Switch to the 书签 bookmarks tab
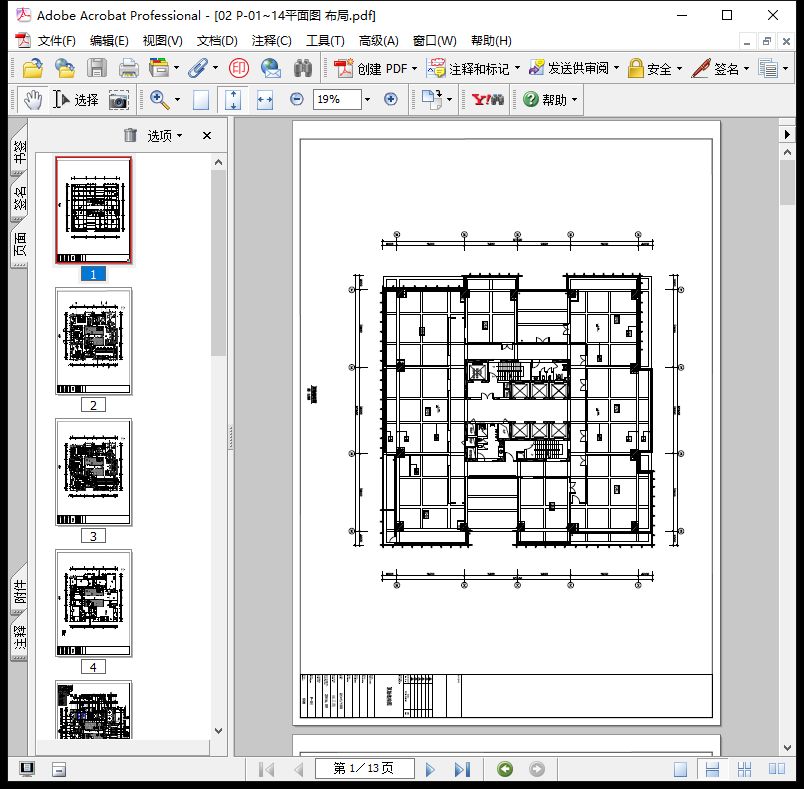The height and width of the screenshot is (789, 804). click(x=19, y=152)
